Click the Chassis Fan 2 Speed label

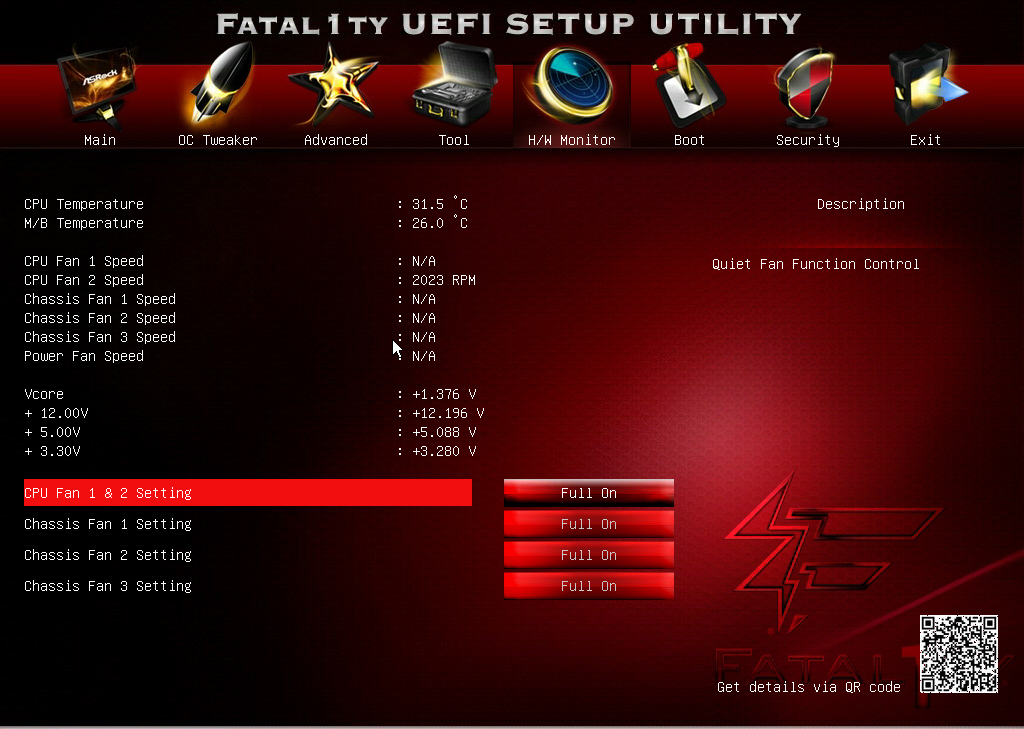pyautogui.click(x=100, y=317)
